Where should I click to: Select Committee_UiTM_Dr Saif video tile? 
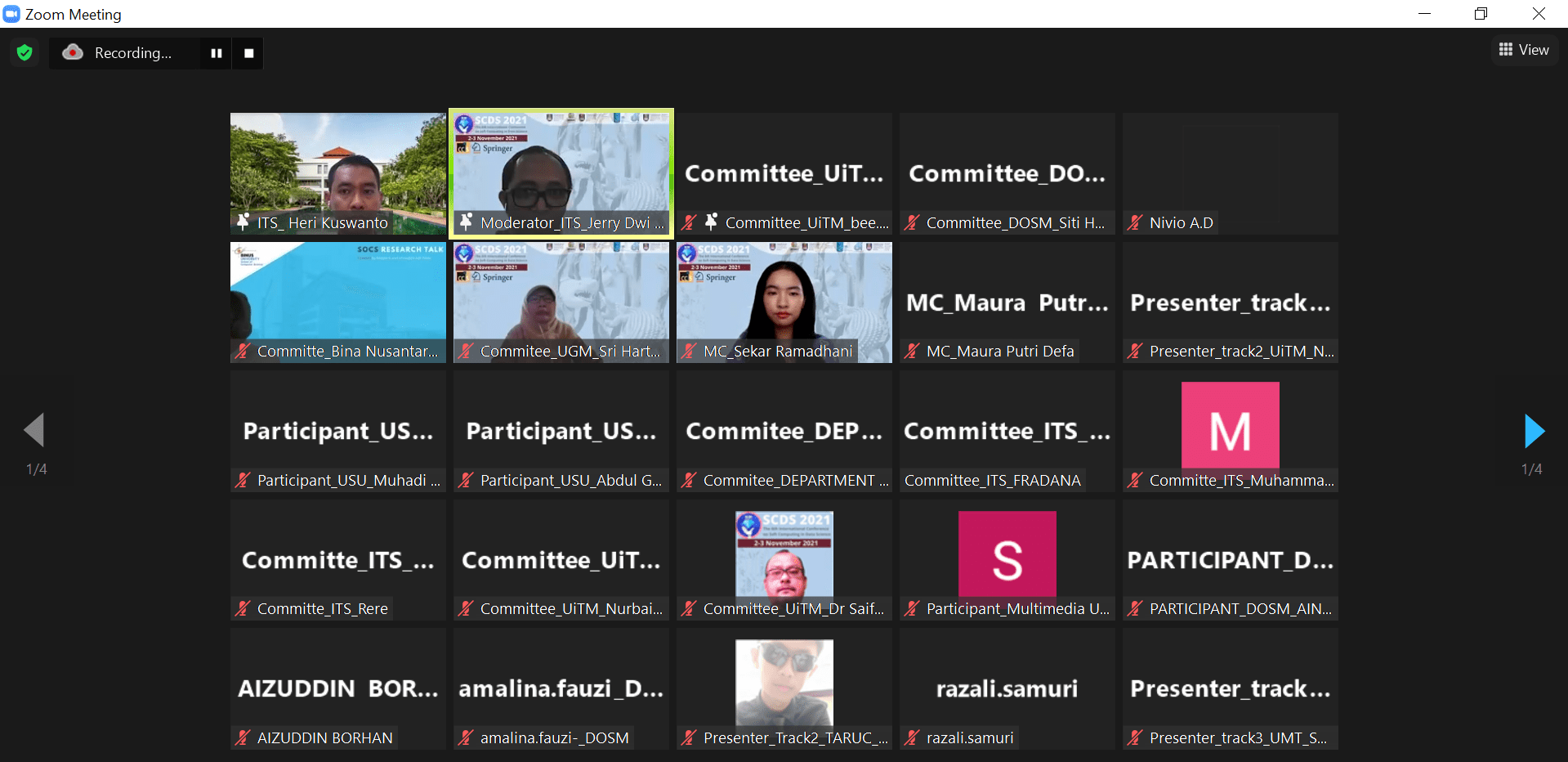(x=784, y=554)
